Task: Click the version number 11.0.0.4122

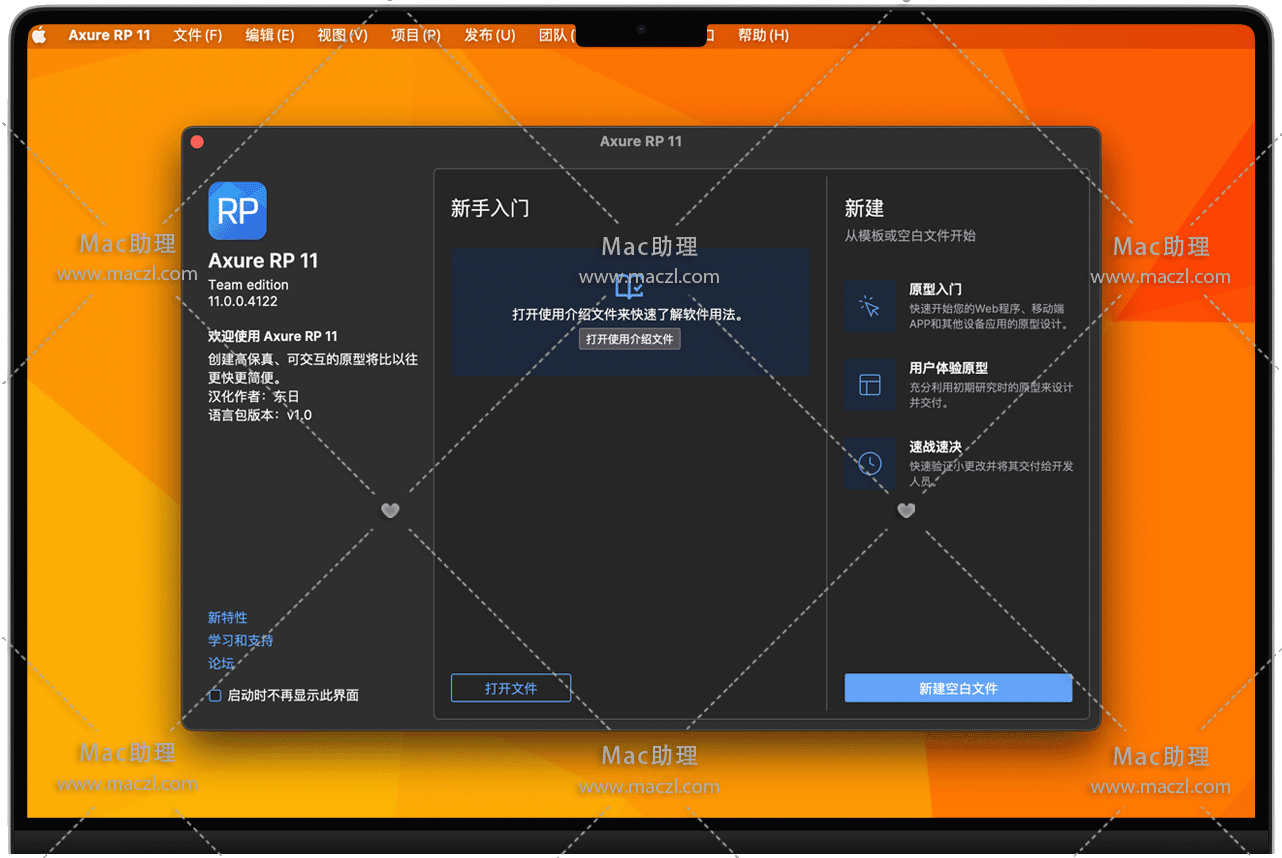Action: pyautogui.click(x=243, y=300)
